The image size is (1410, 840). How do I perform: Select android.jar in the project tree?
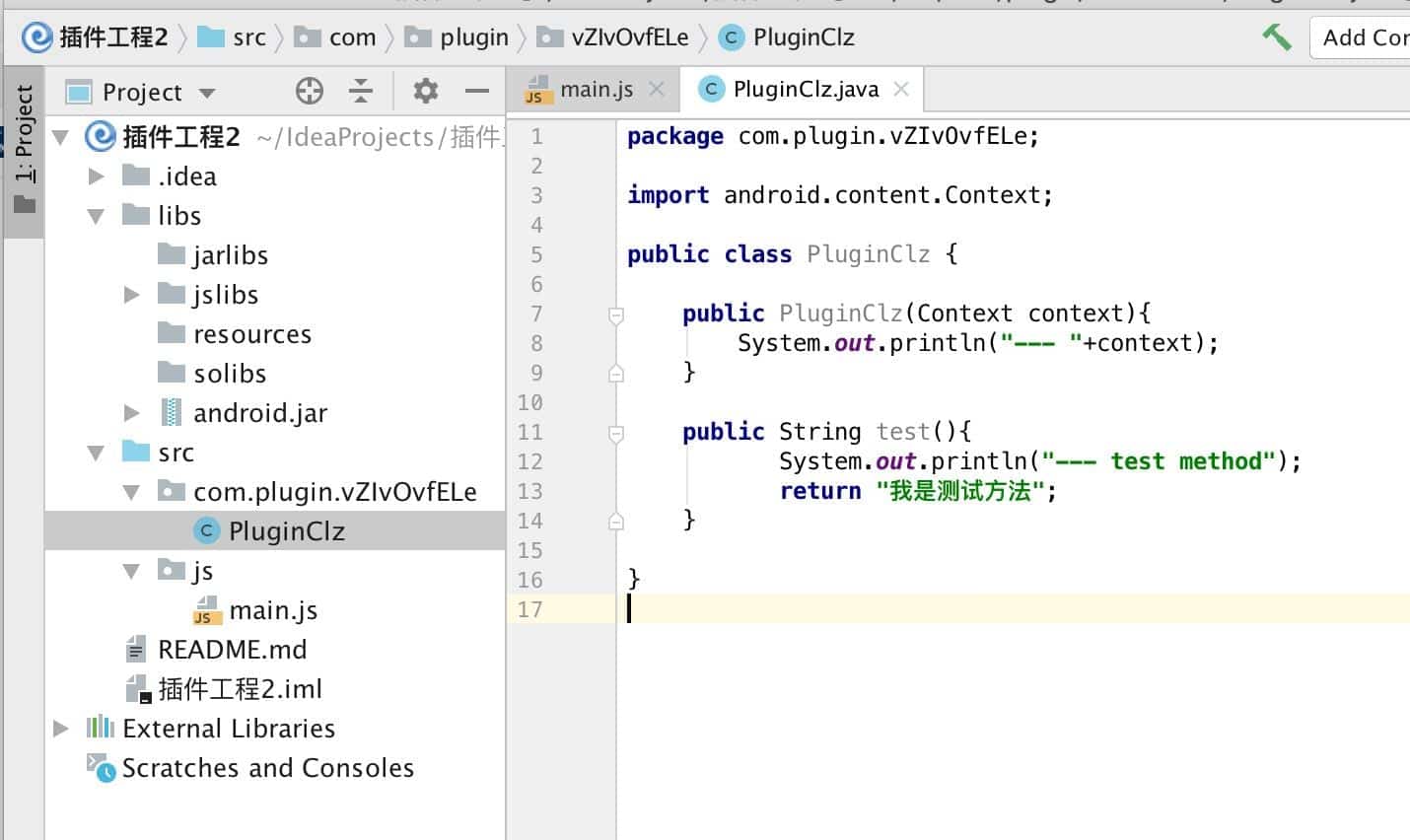[260, 413]
